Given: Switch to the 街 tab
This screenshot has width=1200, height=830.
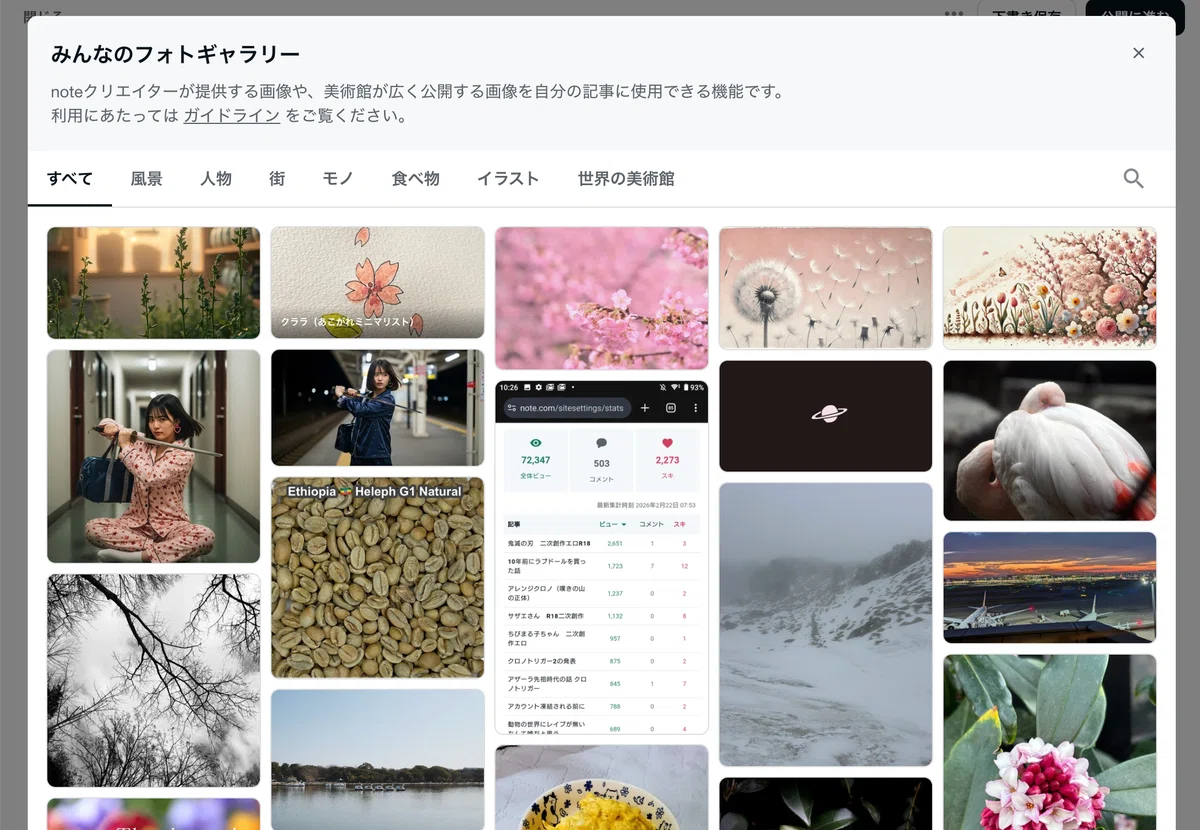Looking at the screenshot, I should (x=277, y=179).
